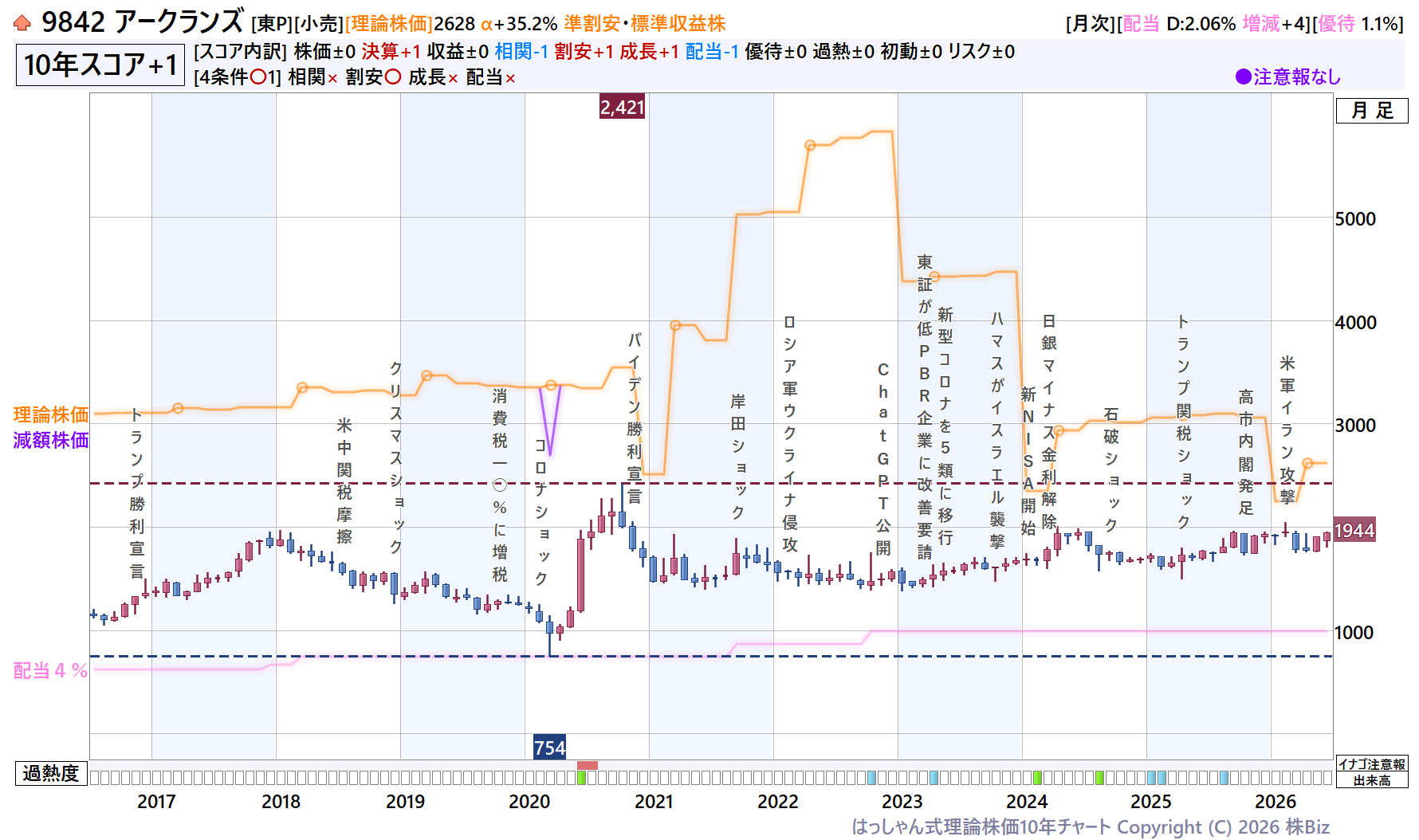Screen dimensions: 1419x840
Task: Click リスク±0 in the score breakdown
Action: (981, 52)
